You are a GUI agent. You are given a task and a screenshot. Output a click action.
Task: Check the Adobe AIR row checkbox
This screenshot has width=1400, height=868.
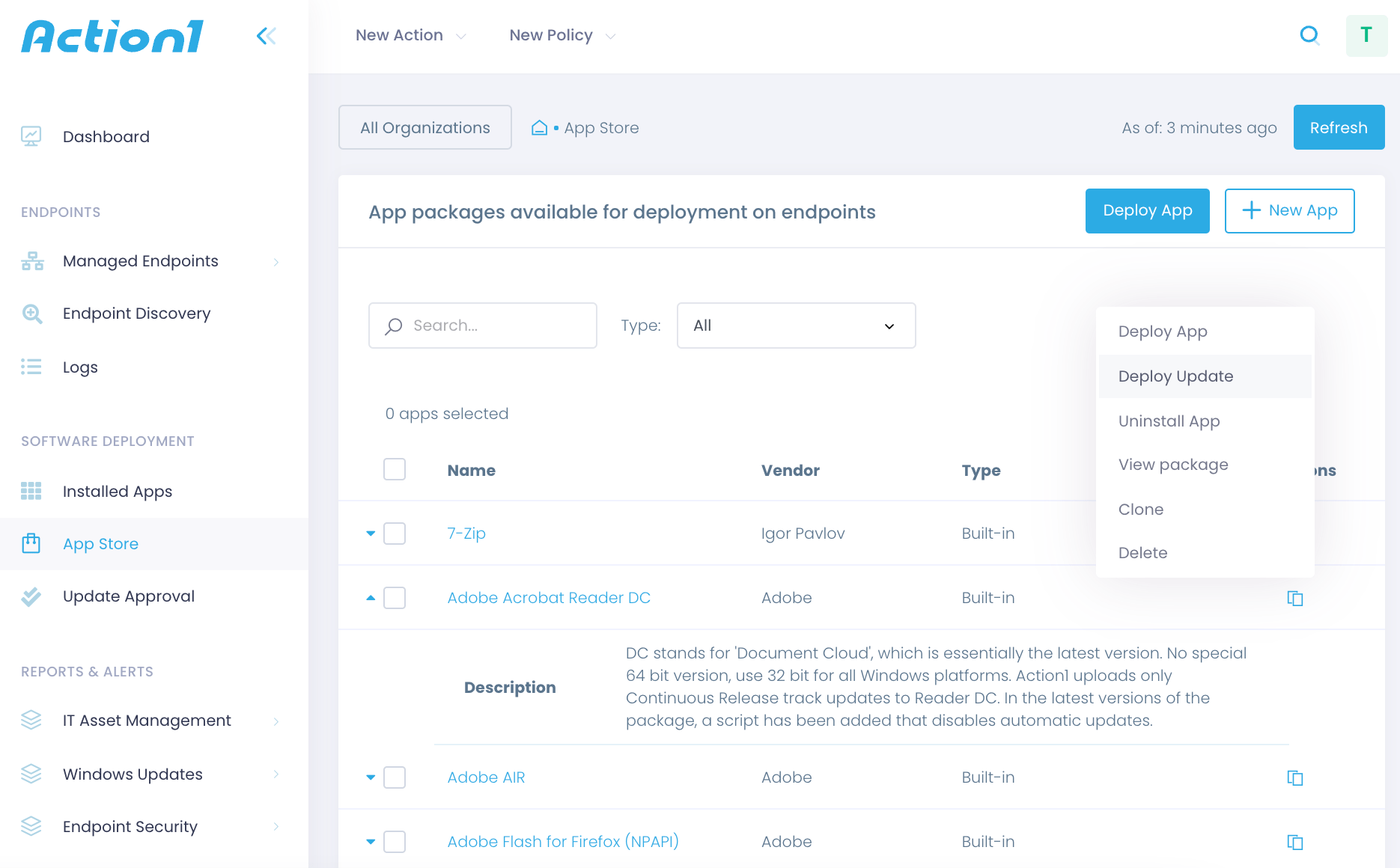[395, 777]
